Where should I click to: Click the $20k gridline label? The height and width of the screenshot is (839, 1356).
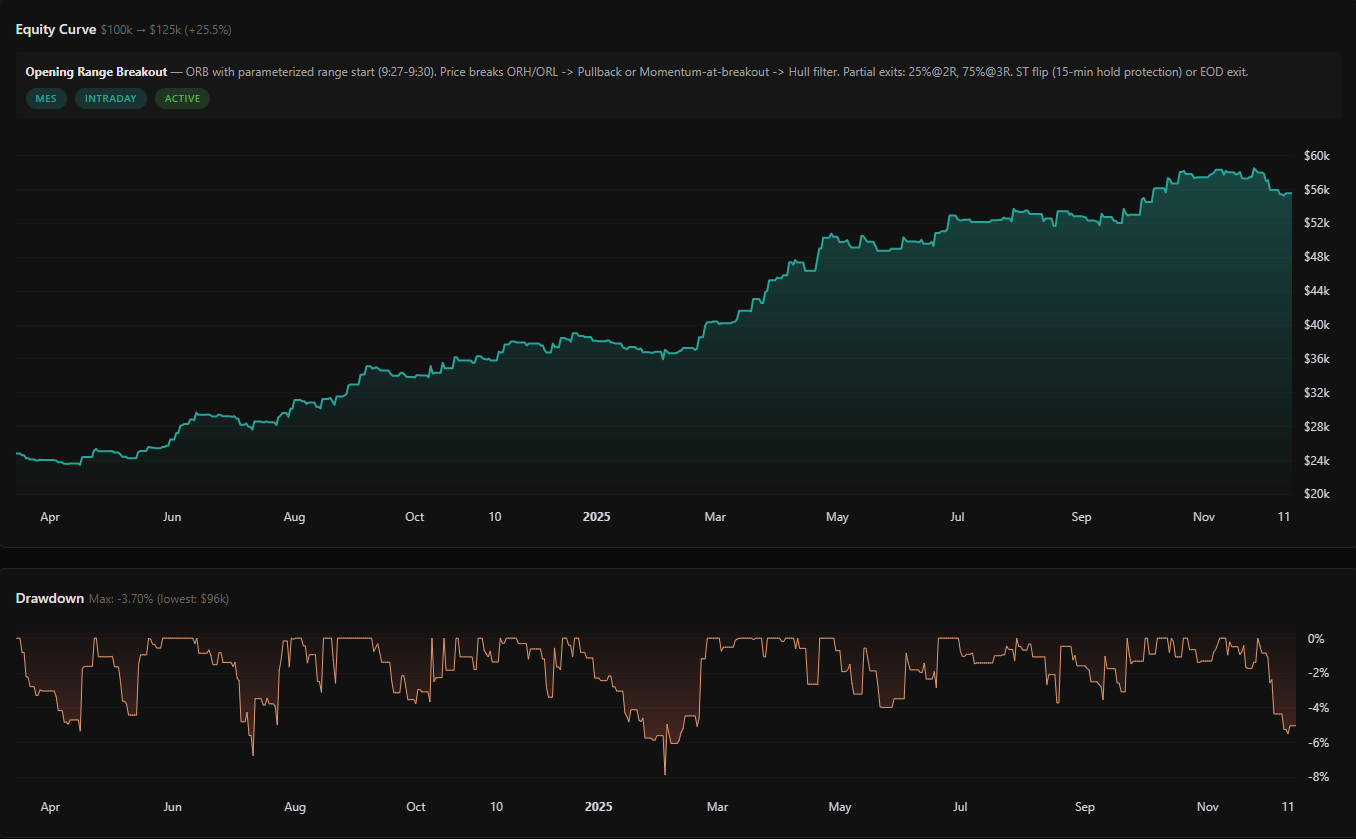(x=1316, y=493)
